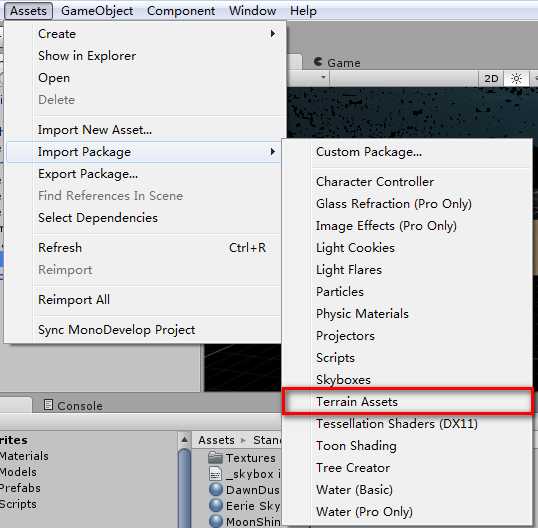Select the MoonShine material icon
538x528 pixels.
point(216,521)
